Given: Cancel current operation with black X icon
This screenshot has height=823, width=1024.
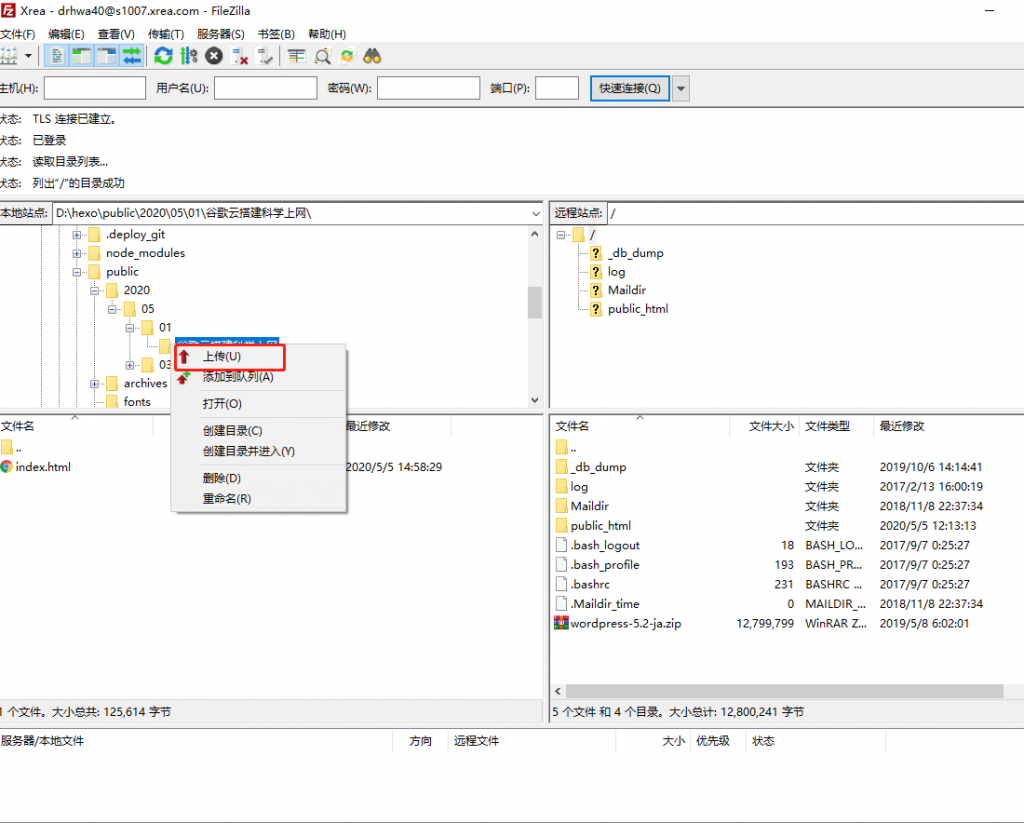Looking at the screenshot, I should coord(214,56).
